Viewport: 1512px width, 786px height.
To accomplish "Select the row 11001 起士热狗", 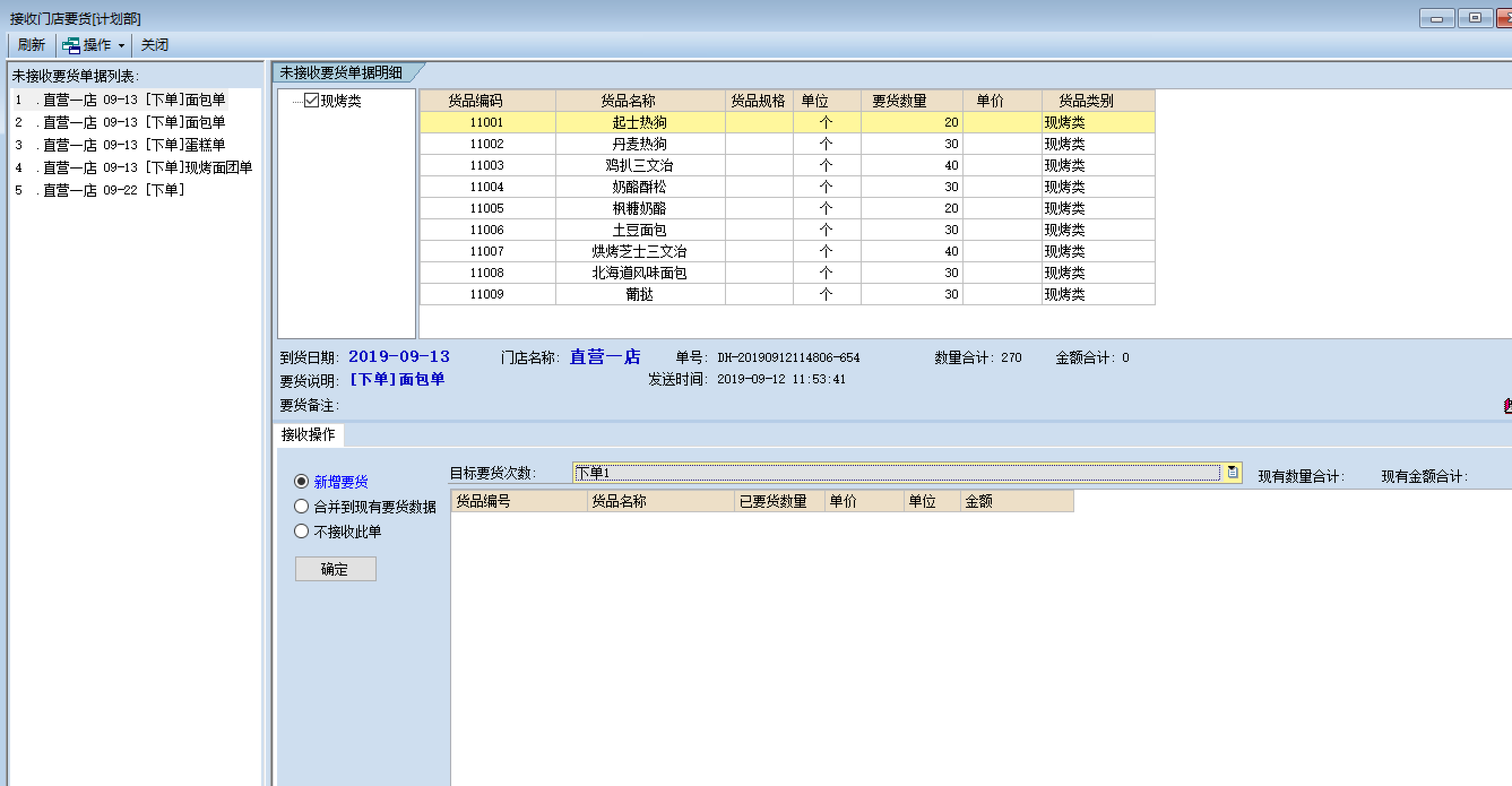I will (x=787, y=122).
